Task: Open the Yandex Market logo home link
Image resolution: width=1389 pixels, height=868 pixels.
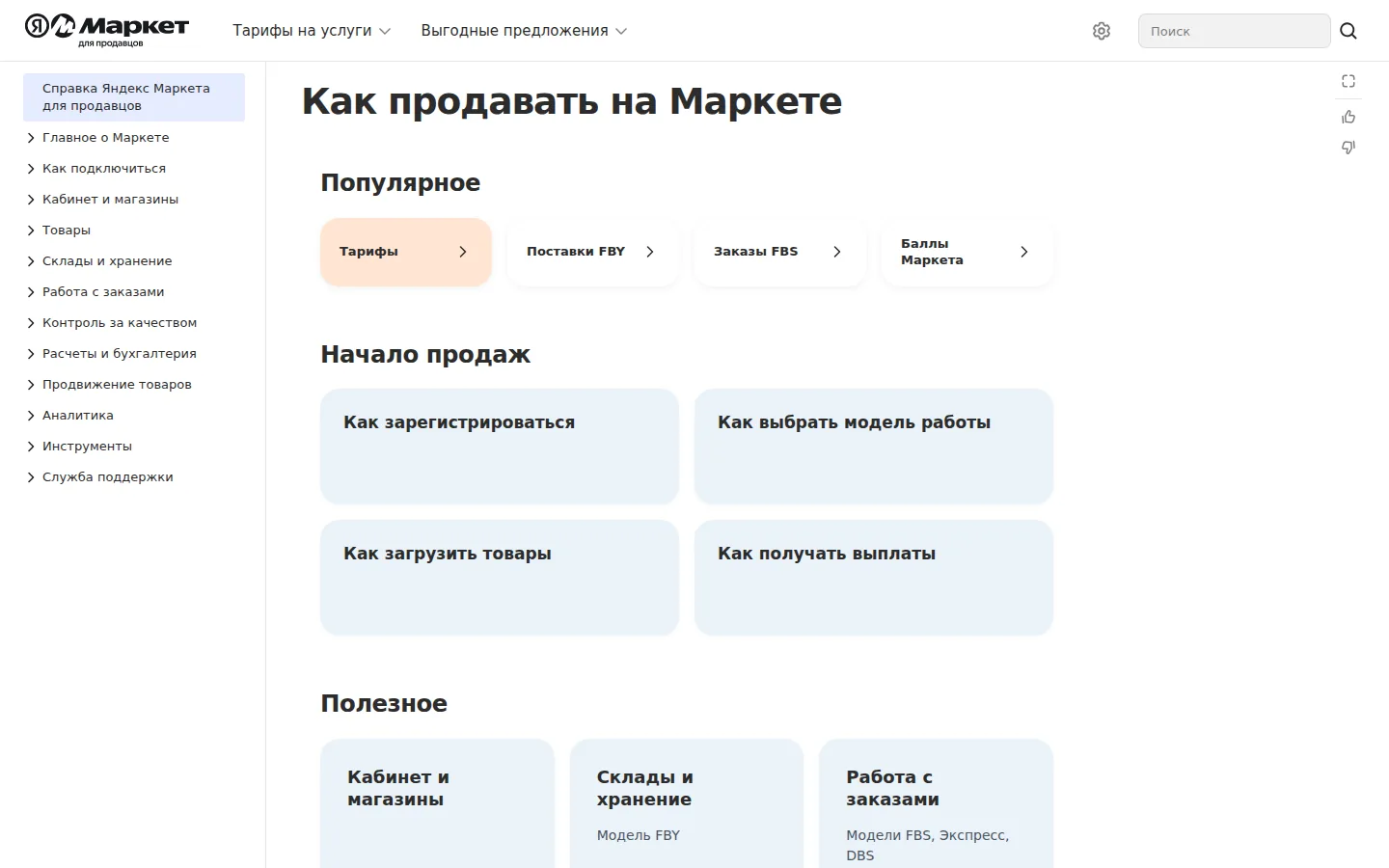Action: (107, 30)
